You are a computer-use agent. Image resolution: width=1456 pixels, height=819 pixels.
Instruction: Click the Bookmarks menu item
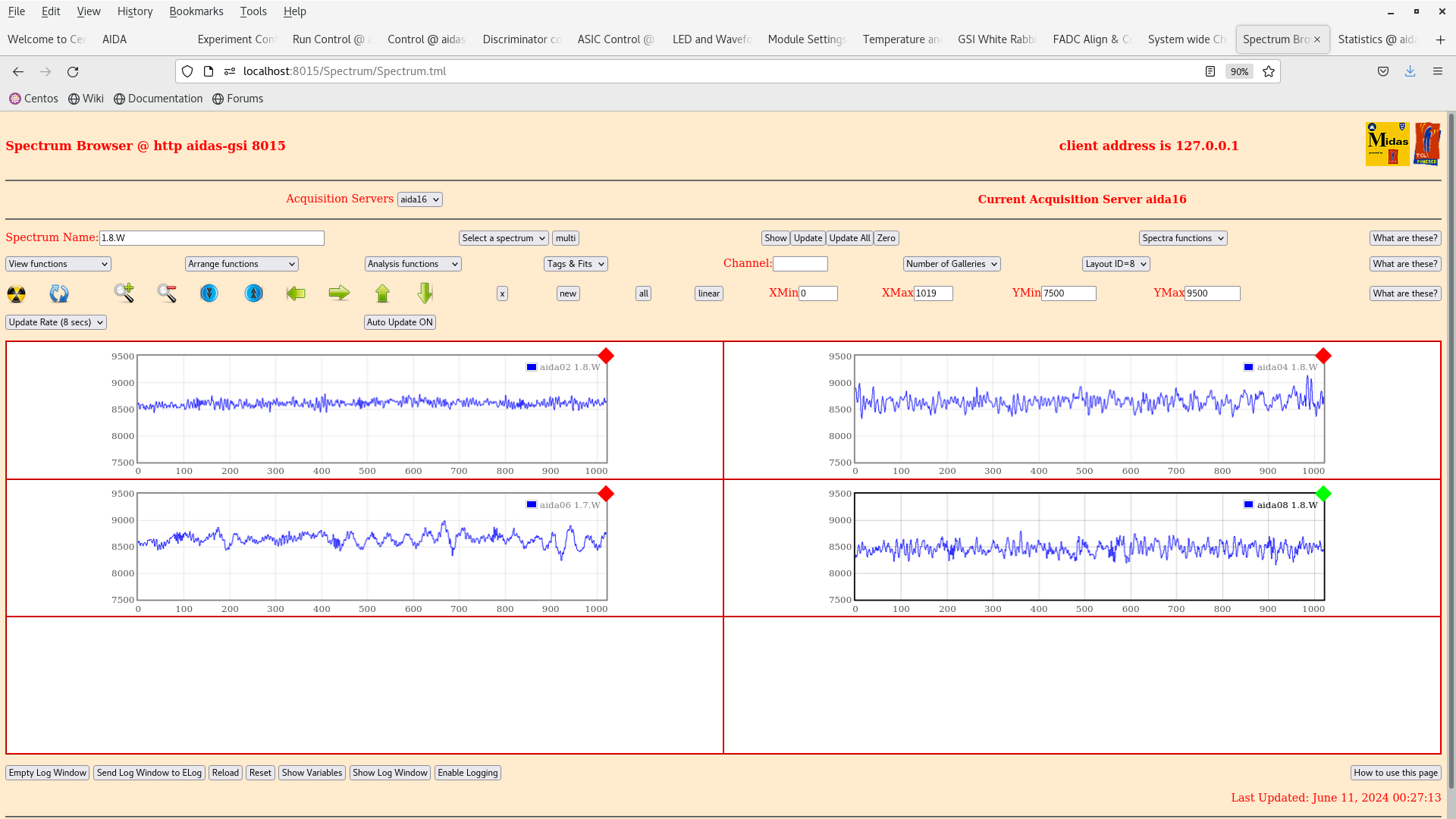tap(197, 11)
